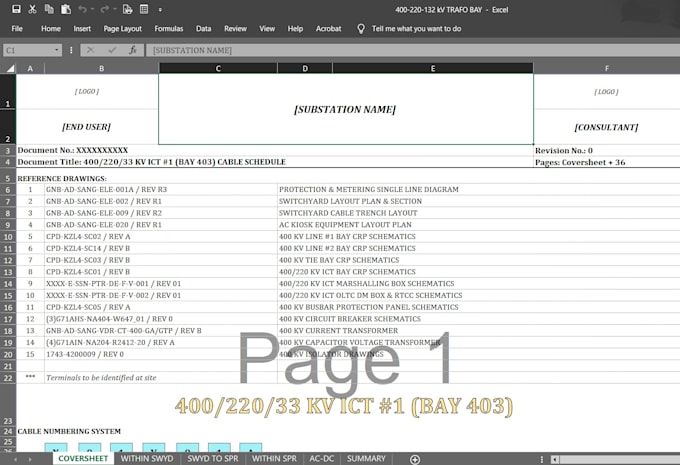Click the [CONSULTANT] cell
This screenshot has width=680, height=465.
point(607,127)
